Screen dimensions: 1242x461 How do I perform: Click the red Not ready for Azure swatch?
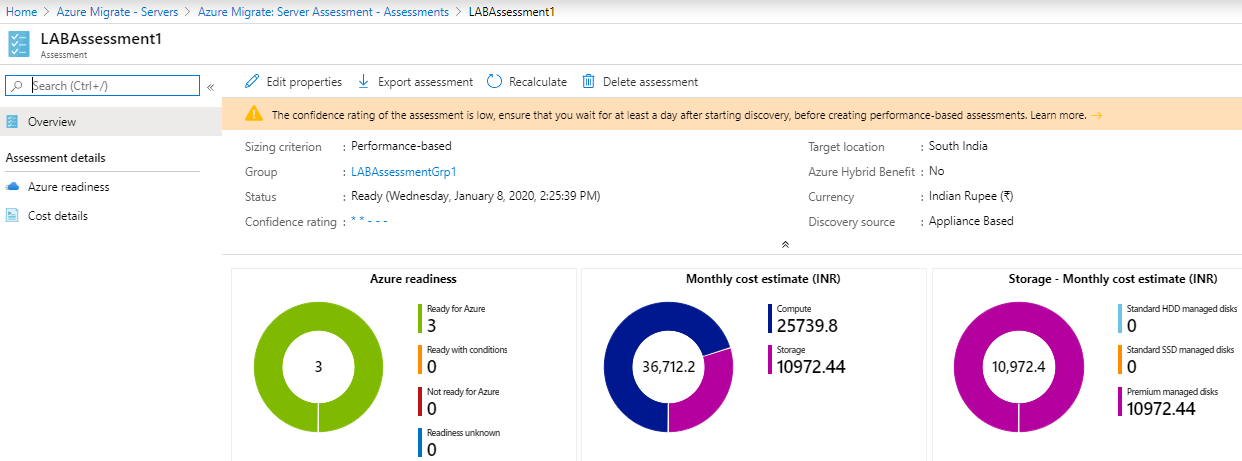420,402
